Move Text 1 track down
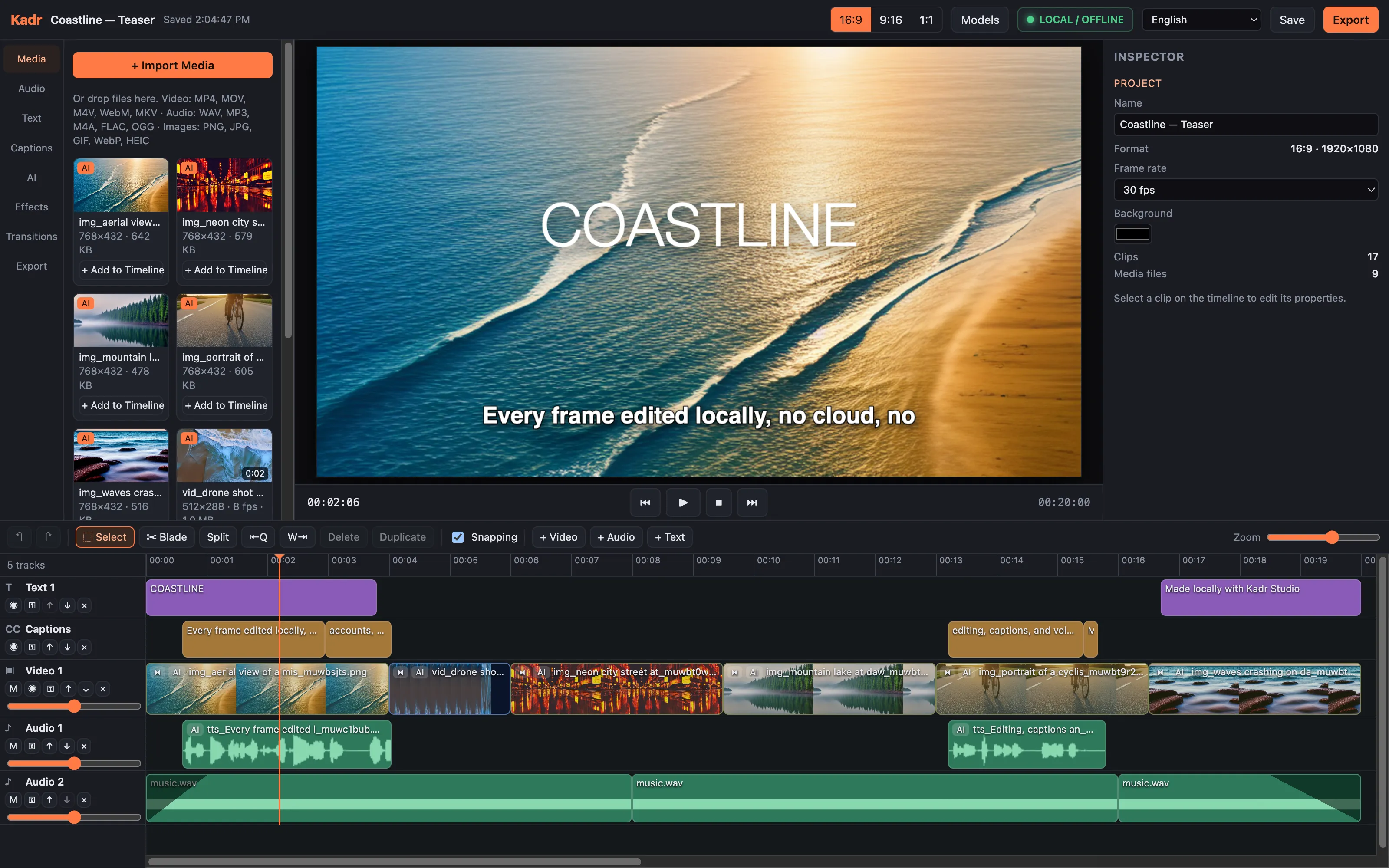 (67, 605)
